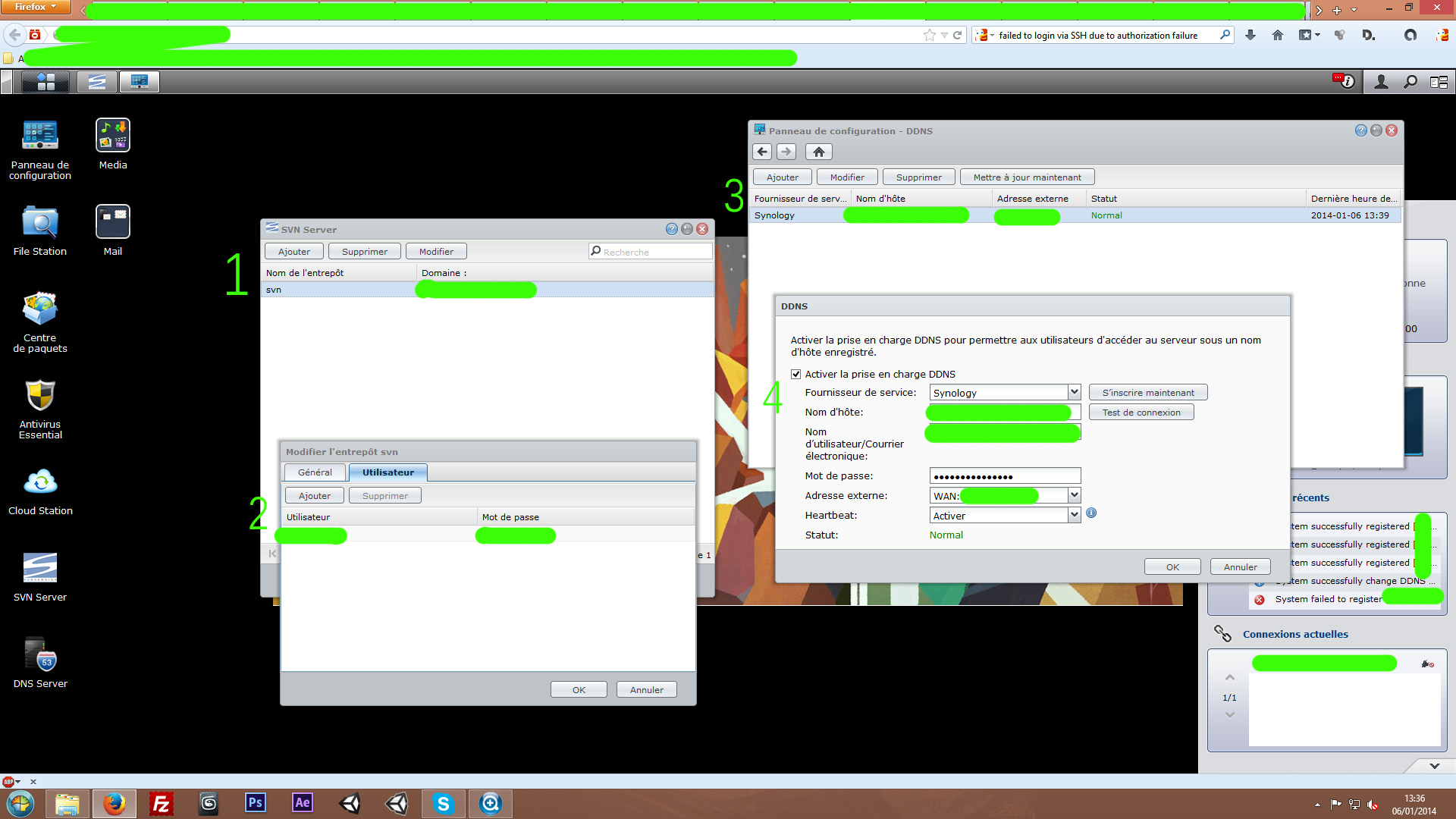Screen dimensions: 1456x819
Task: Expand Heartbeat Activer dropdown
Action: click(x=1074, y=515)
